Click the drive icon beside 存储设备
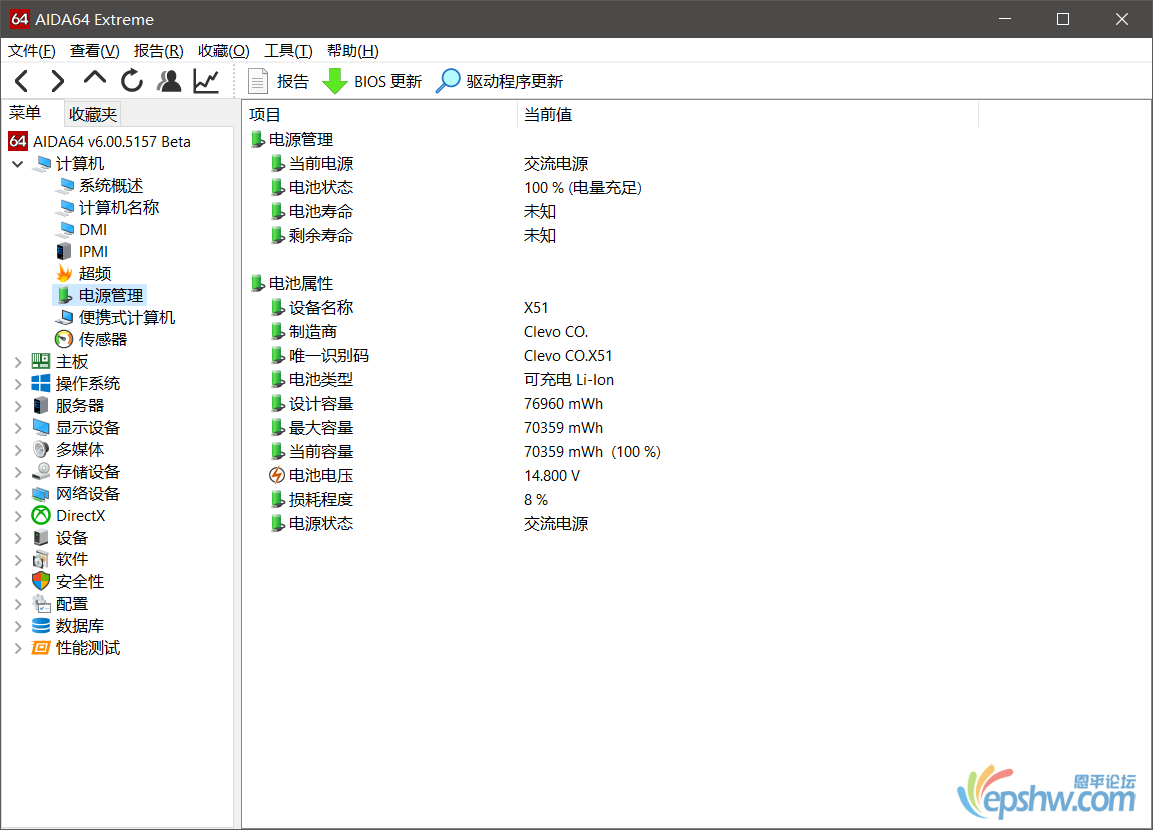 click(41, 471)
